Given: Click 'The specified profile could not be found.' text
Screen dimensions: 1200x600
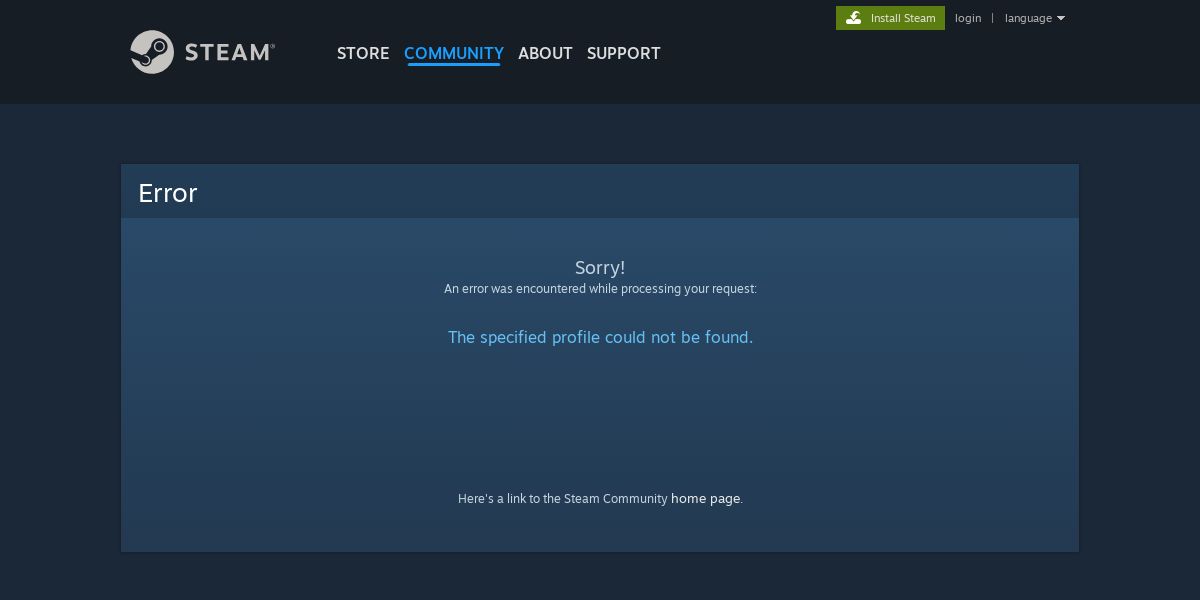Looking at the screenshot, I should tap(600, 337).
